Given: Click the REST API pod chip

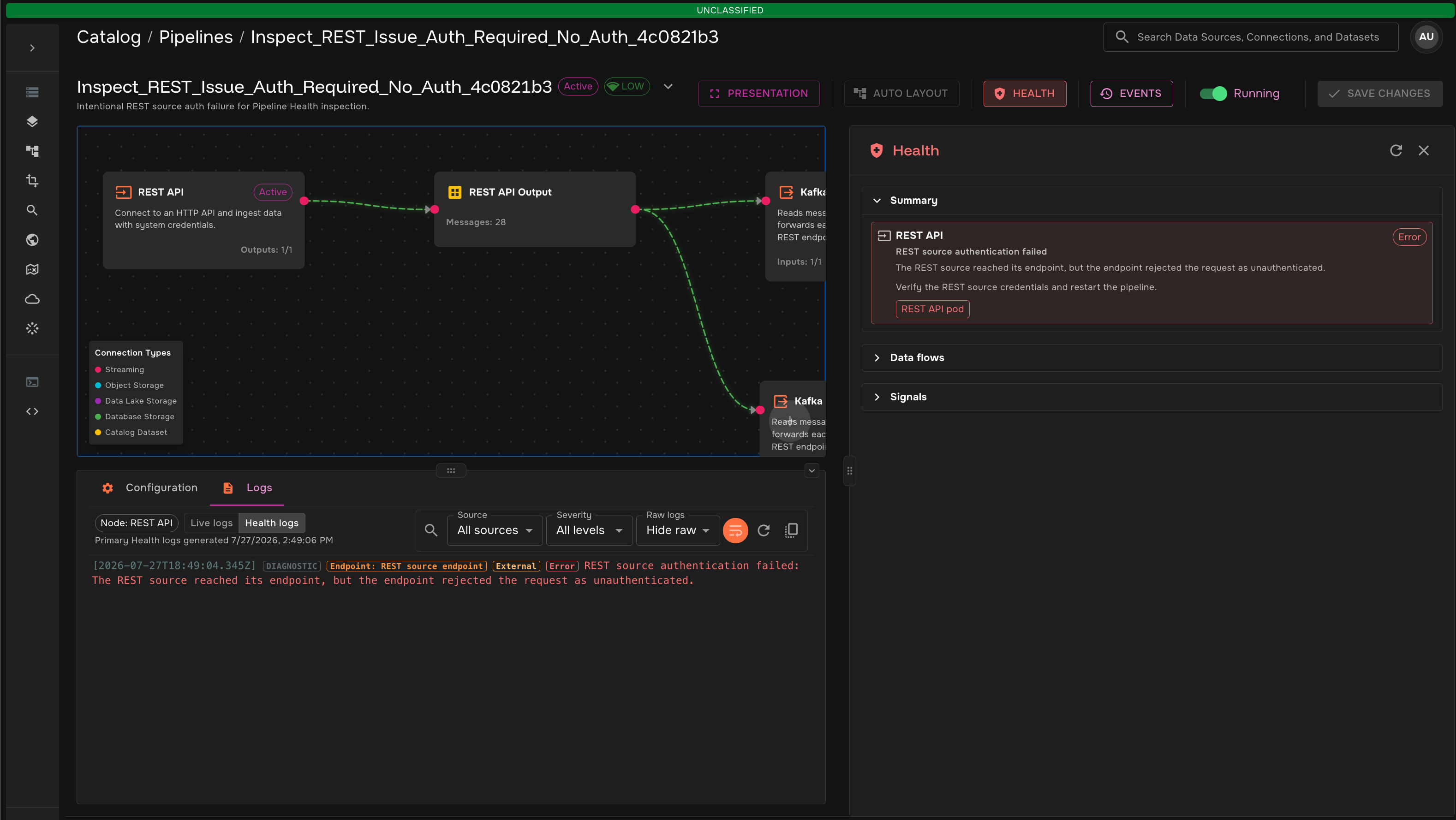Looking at the screenshot, I should (x=932, y=309).
